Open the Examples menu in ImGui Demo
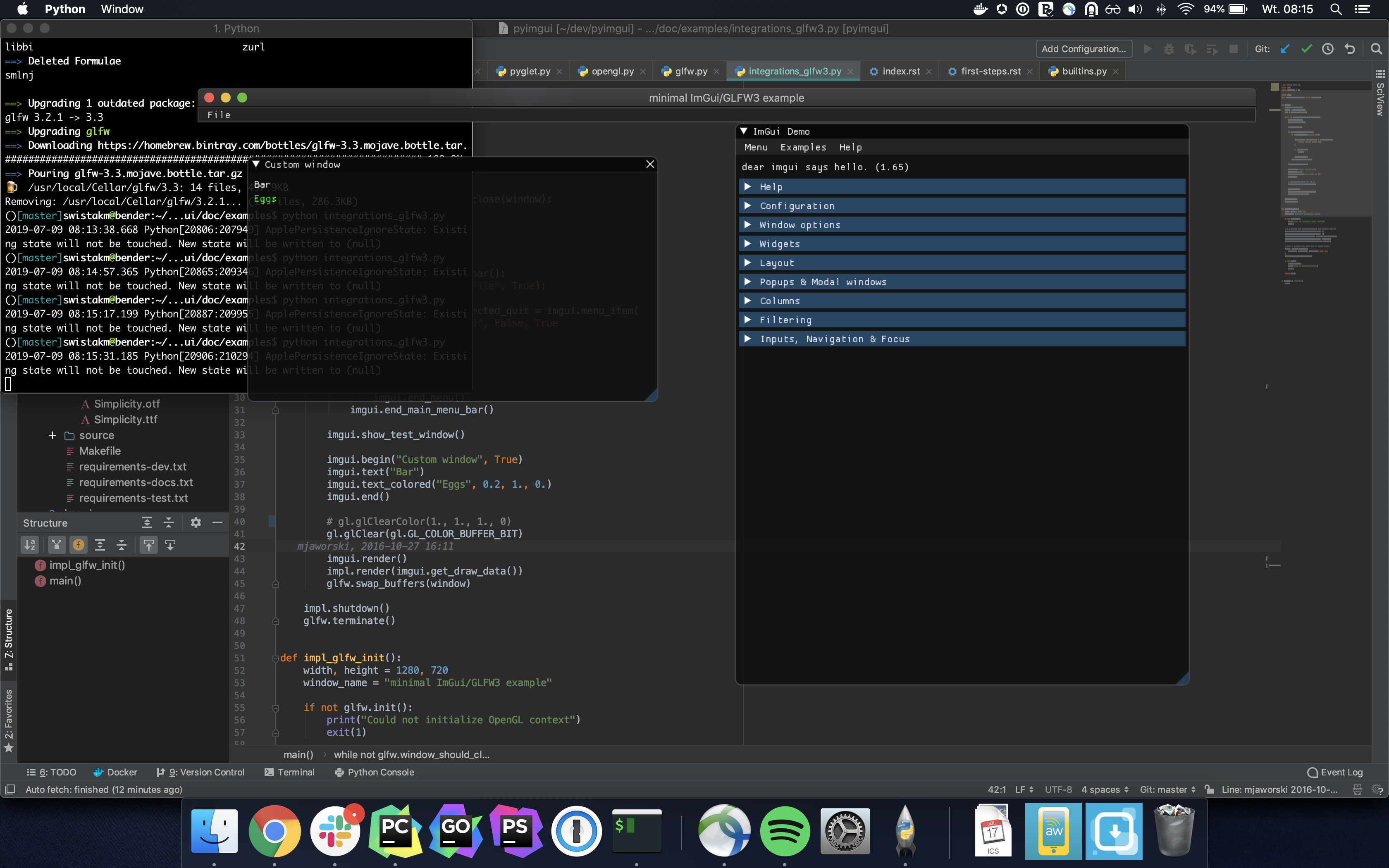The height and width of the screenshot is (868, 1389). pos(802,148)
